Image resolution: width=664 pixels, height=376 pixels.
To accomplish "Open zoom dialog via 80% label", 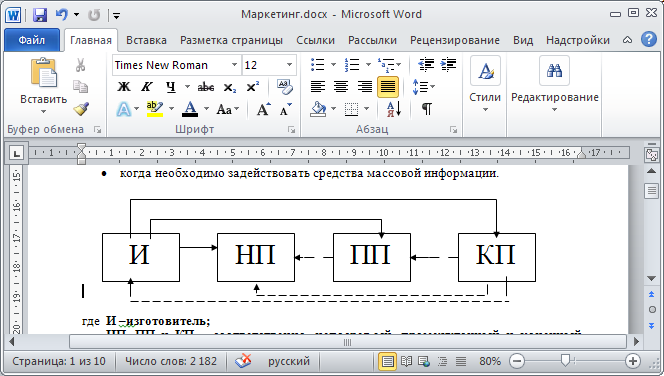I will pos(490,361).
